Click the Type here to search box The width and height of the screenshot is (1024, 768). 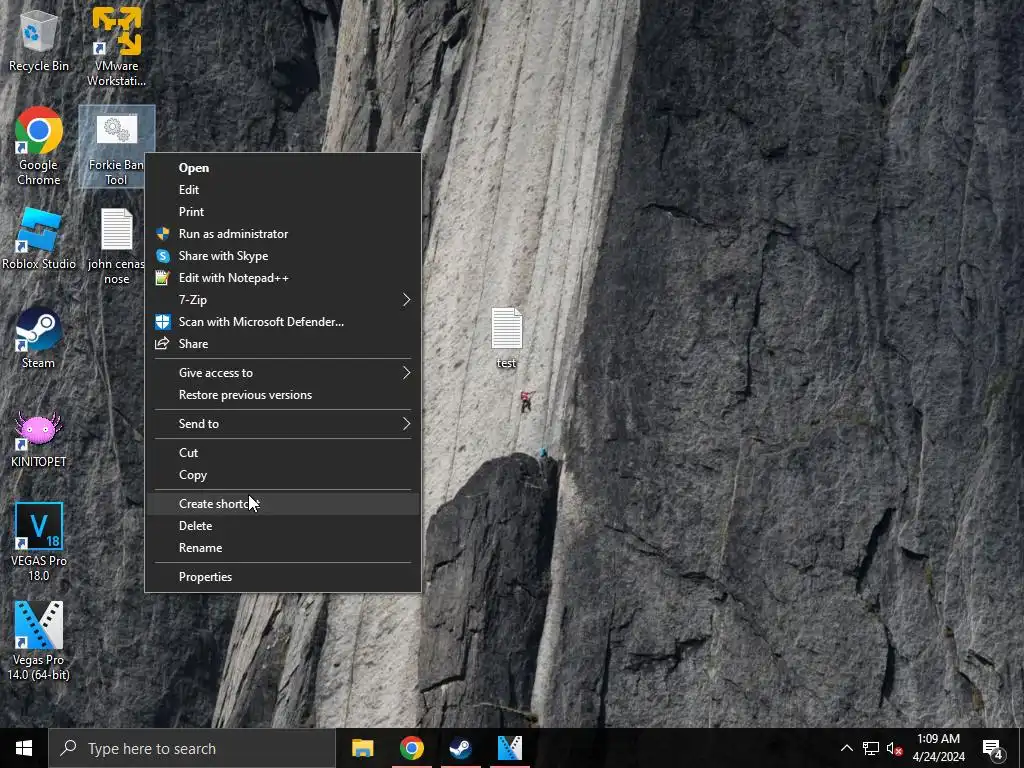[x=192, y=748]
